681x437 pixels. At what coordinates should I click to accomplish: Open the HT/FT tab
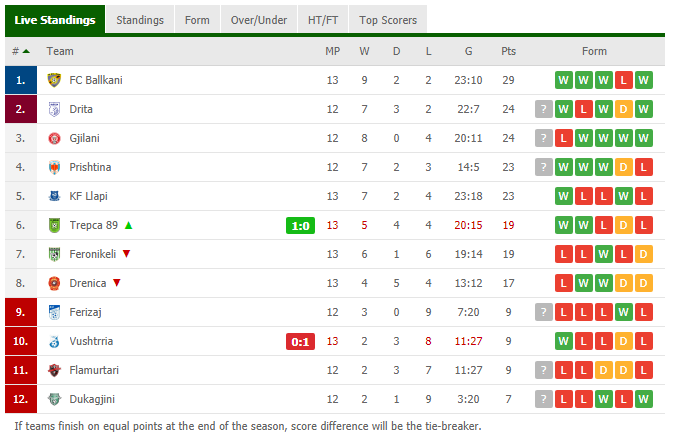[x=322, y=20]
